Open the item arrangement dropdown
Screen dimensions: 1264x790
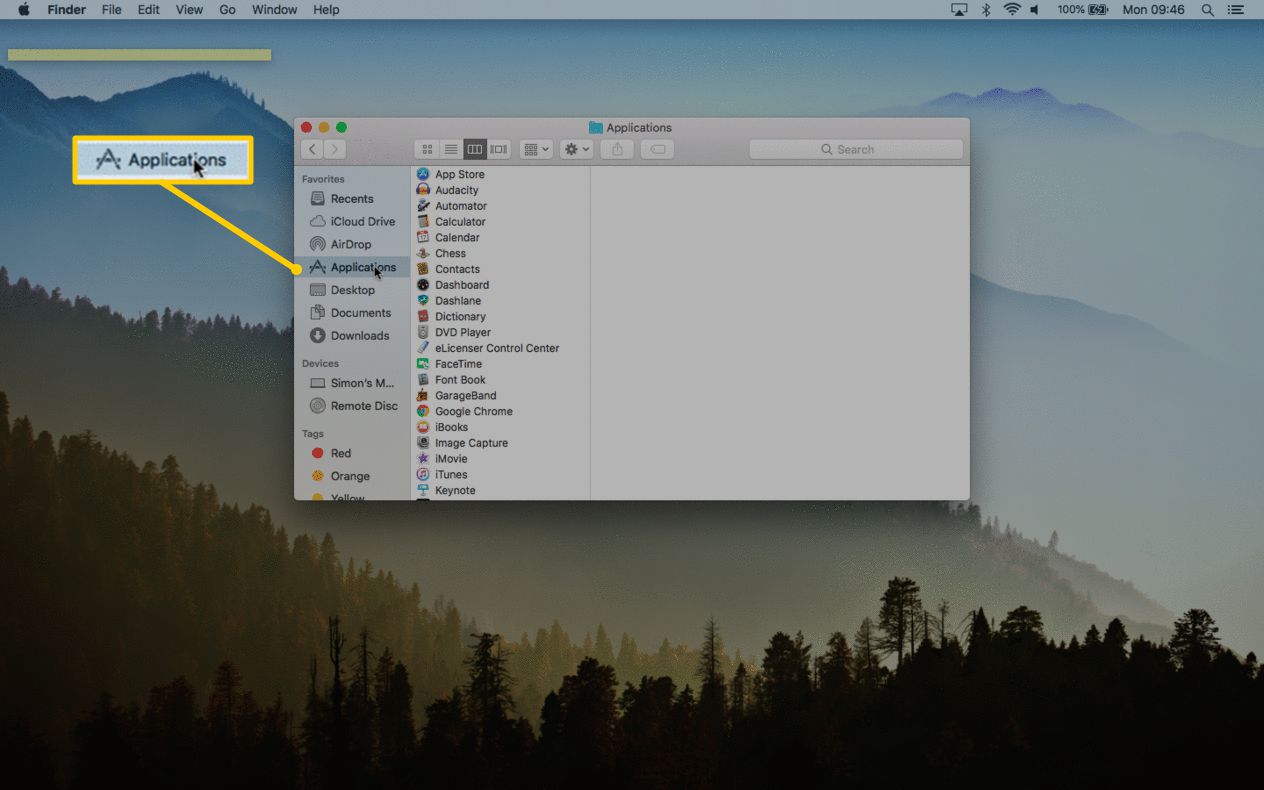pos(536,148)
